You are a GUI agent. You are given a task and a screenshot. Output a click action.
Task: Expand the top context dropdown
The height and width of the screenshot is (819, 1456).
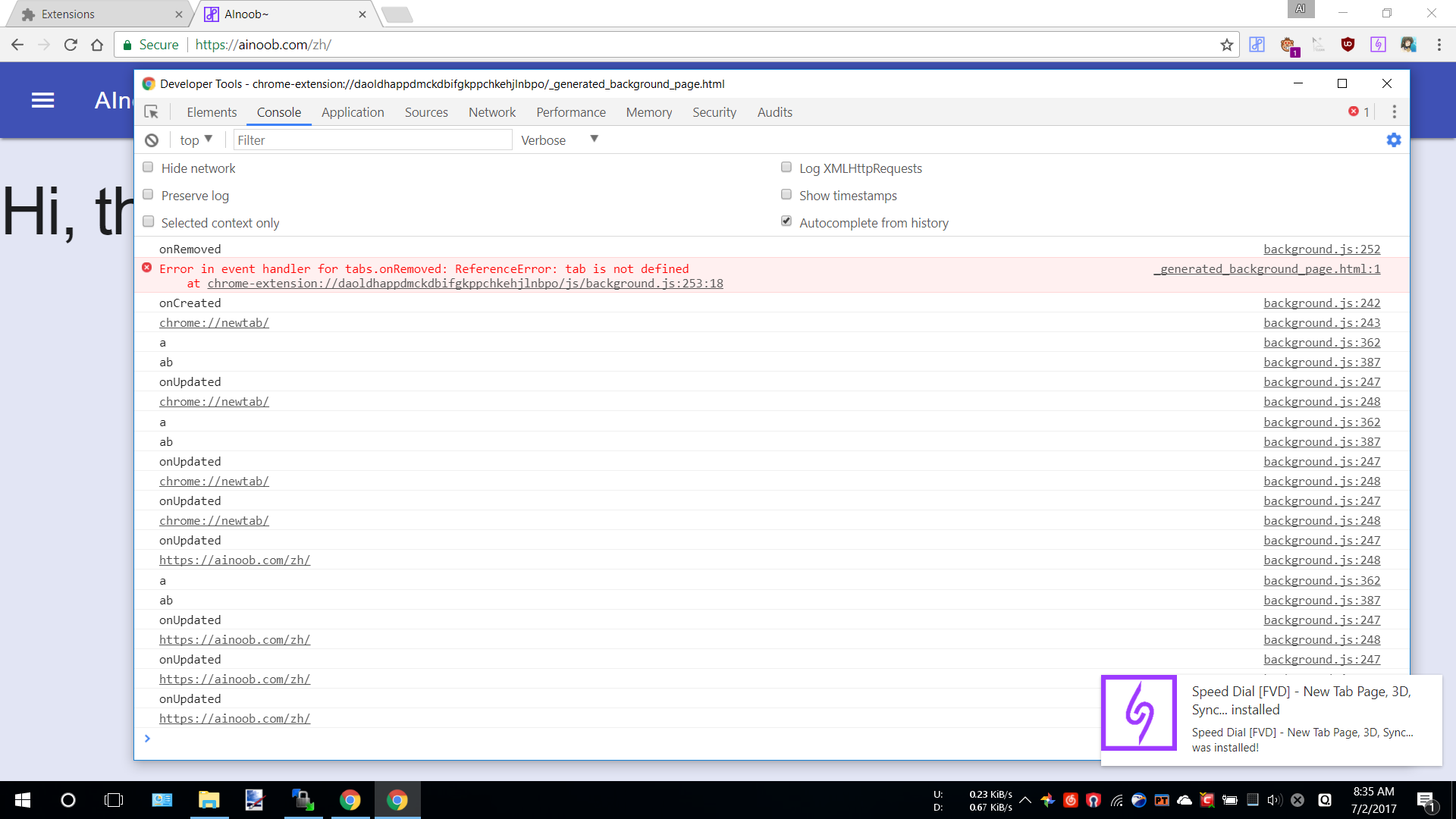(x=196, y=140)
